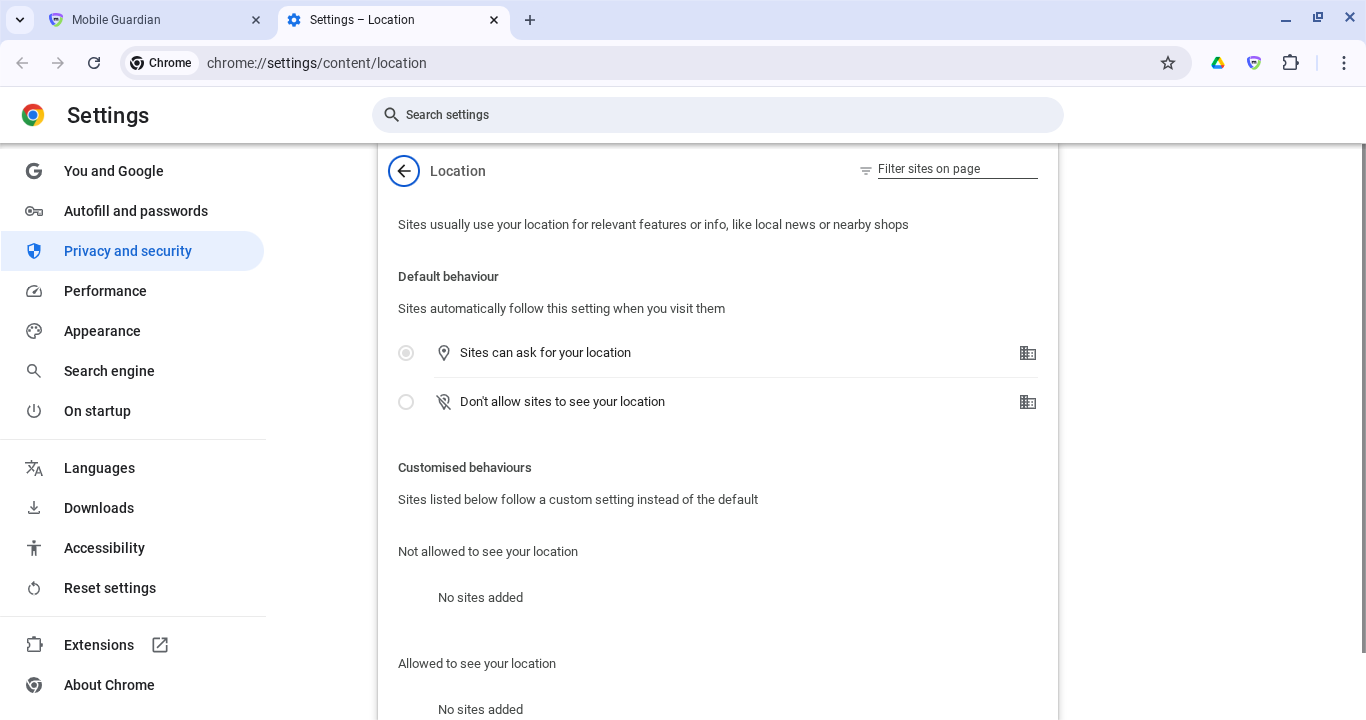The width and height of the screenshot is (1366, 720).
Task: Click the managed policy icon beside 'Don't allow sites'
Action: pos(1027,402)
